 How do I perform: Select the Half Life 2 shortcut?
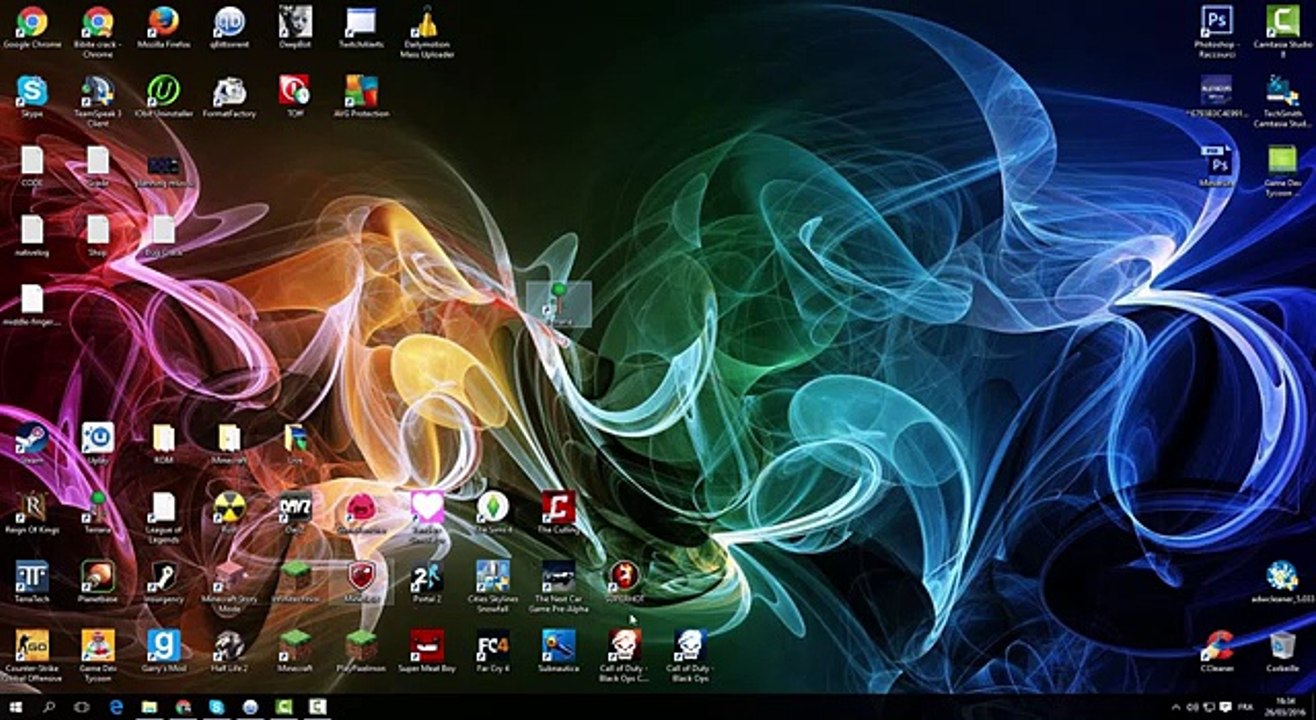[229, 651]
